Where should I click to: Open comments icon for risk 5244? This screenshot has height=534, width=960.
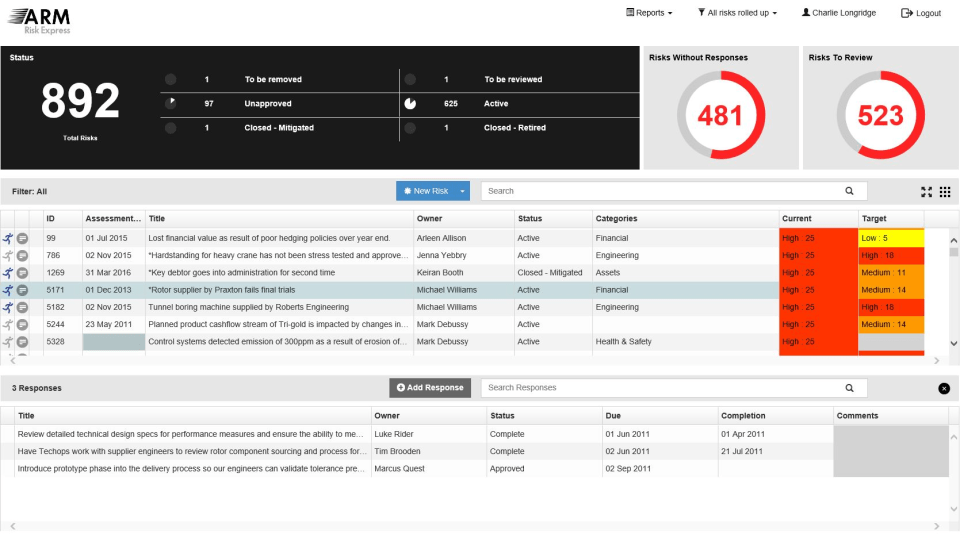(22, 324)
